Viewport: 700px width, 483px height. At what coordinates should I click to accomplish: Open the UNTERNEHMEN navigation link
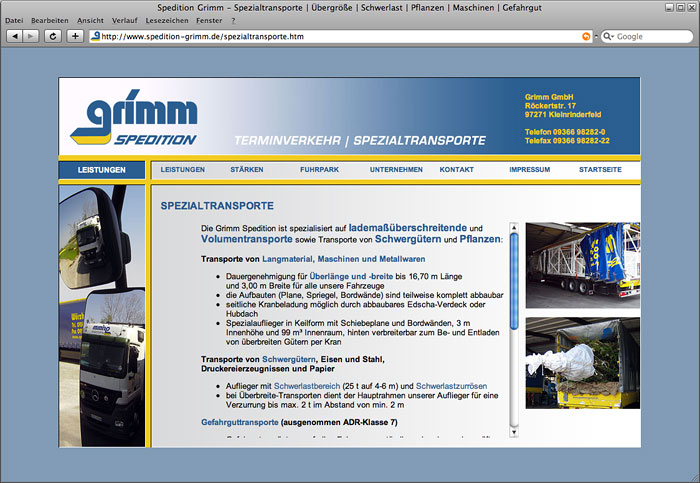coord(396,170)
